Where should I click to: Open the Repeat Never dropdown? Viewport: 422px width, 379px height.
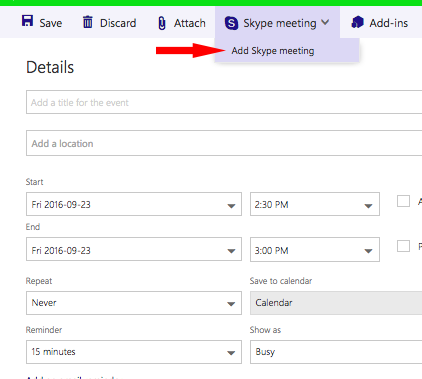click(x=134, y=303)
